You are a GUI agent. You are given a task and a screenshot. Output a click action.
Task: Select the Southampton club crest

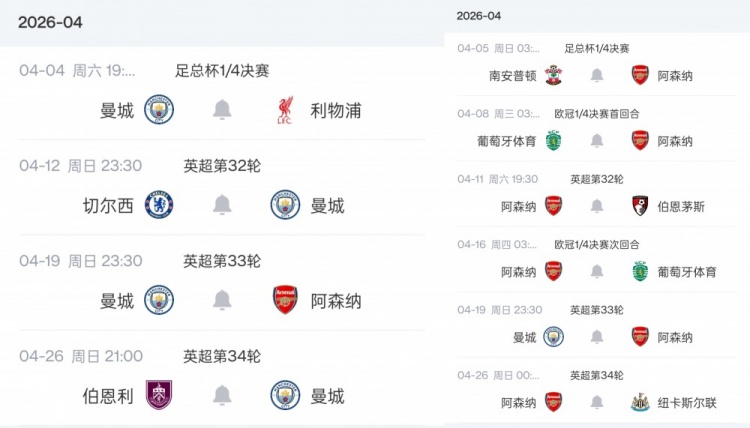click(554, 75)
